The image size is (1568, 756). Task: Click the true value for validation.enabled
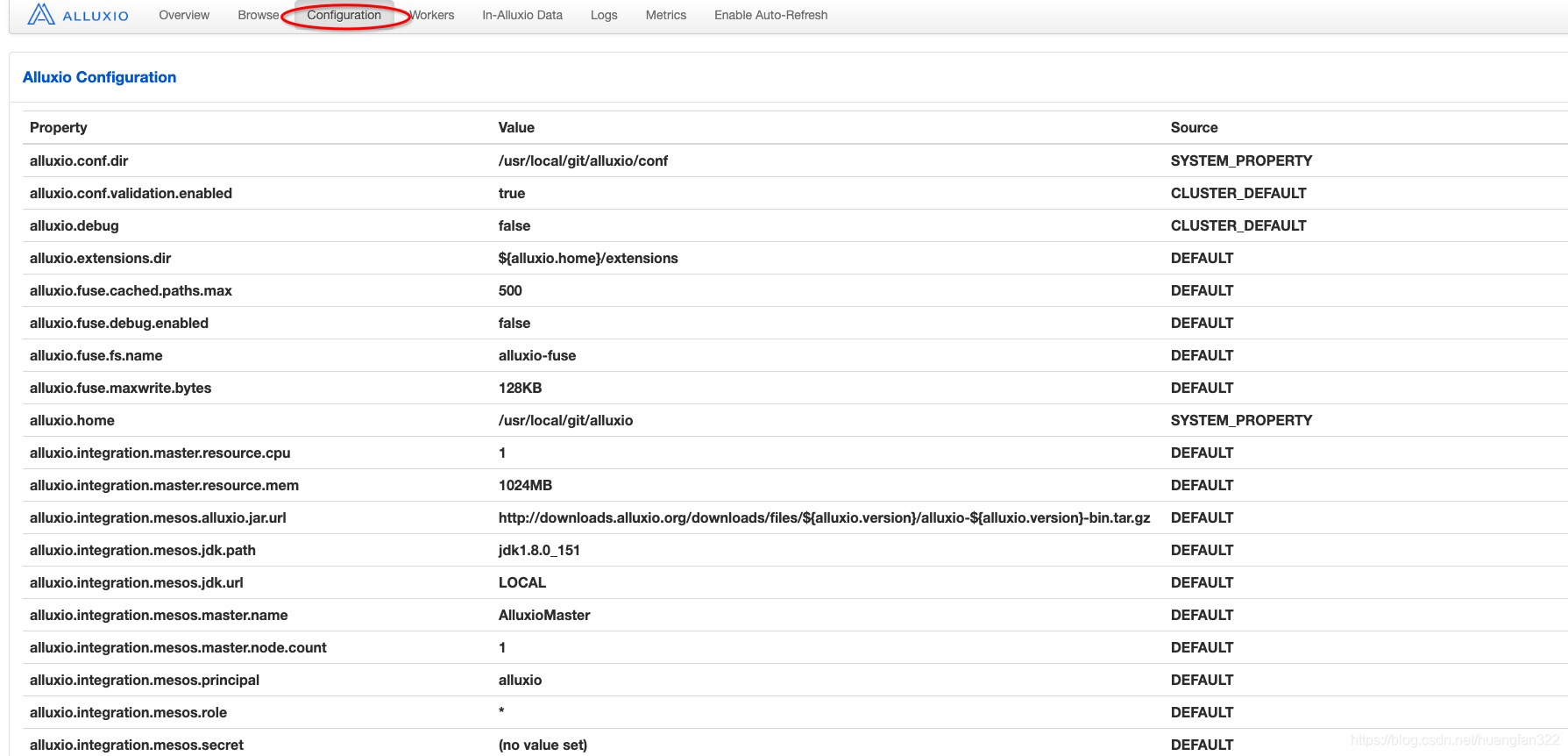pyautogui.click(x=512, y=193)
